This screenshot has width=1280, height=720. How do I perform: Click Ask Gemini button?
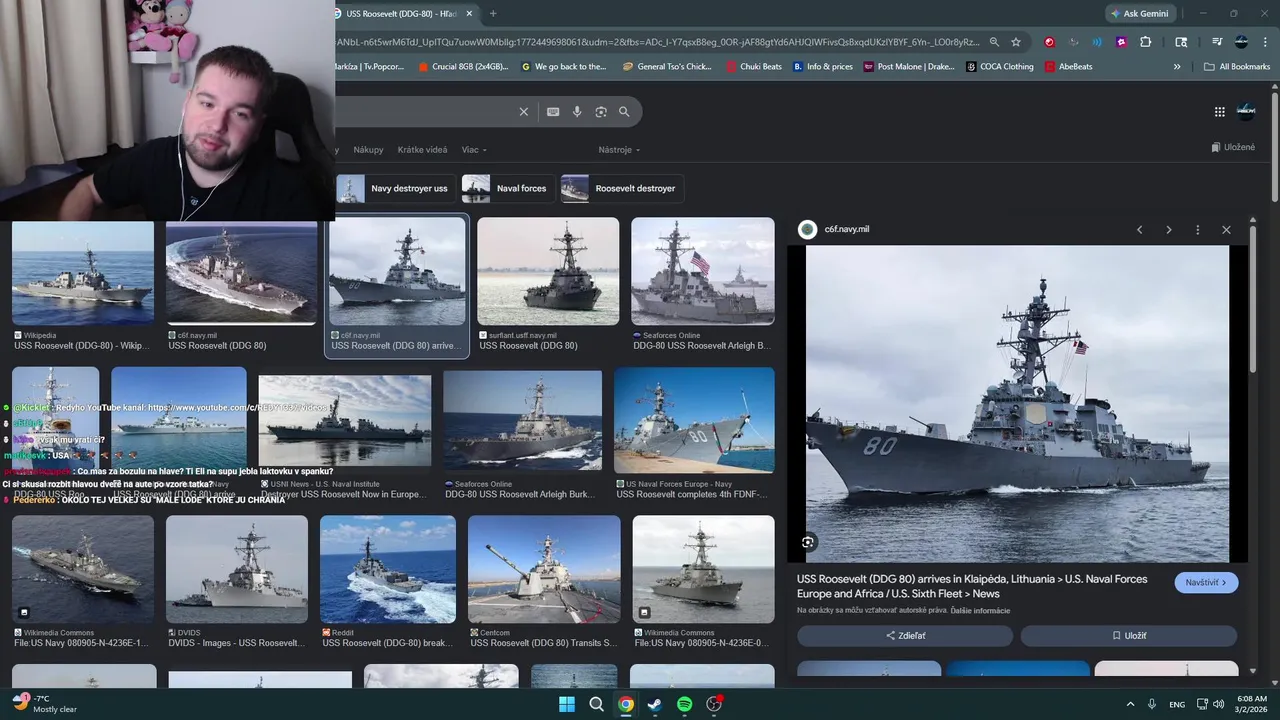[x=1139, y=14]
